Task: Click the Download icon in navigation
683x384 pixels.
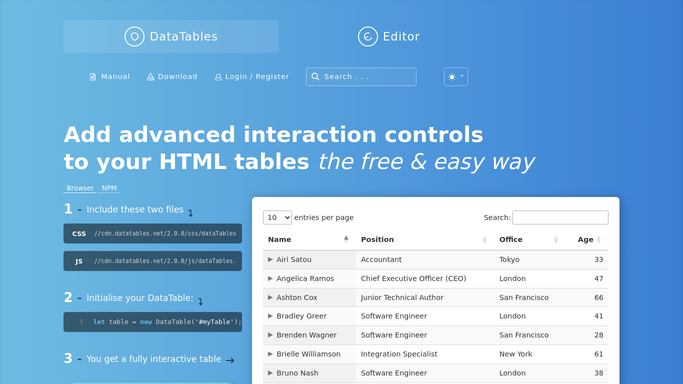Action: (x=150, y=77)
